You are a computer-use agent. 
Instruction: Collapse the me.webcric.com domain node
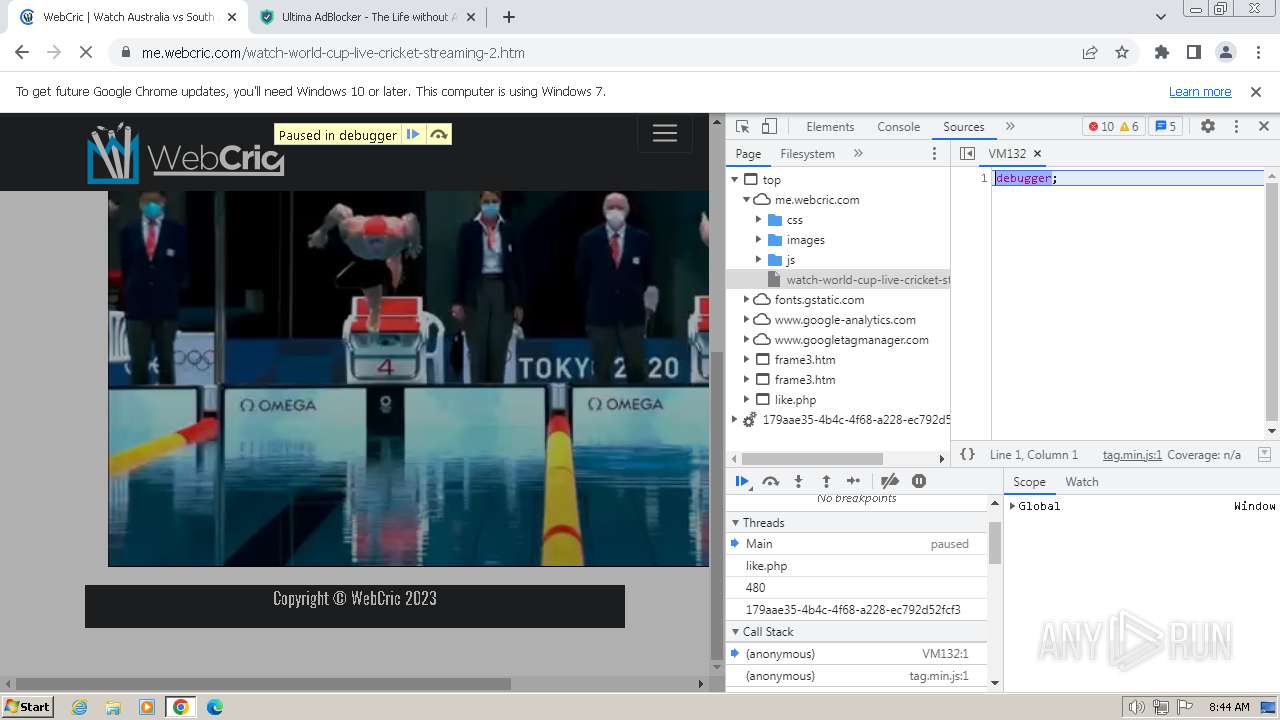pyautogui.click(x=747, y=200)
